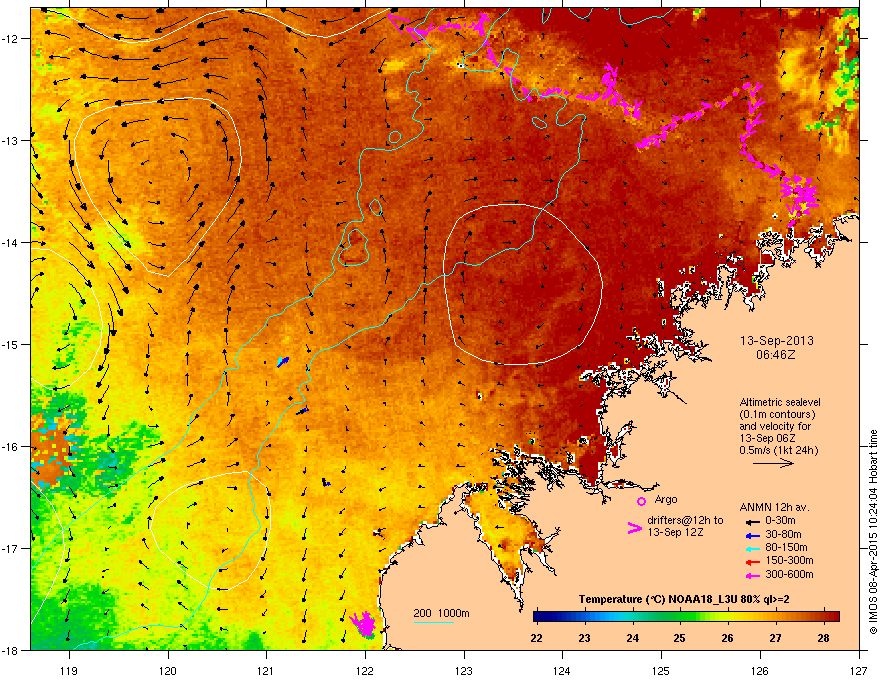Screen dimensions: 880x680
Task: Click the colour bar tick label '26'
Action: (x=727, y=638)
